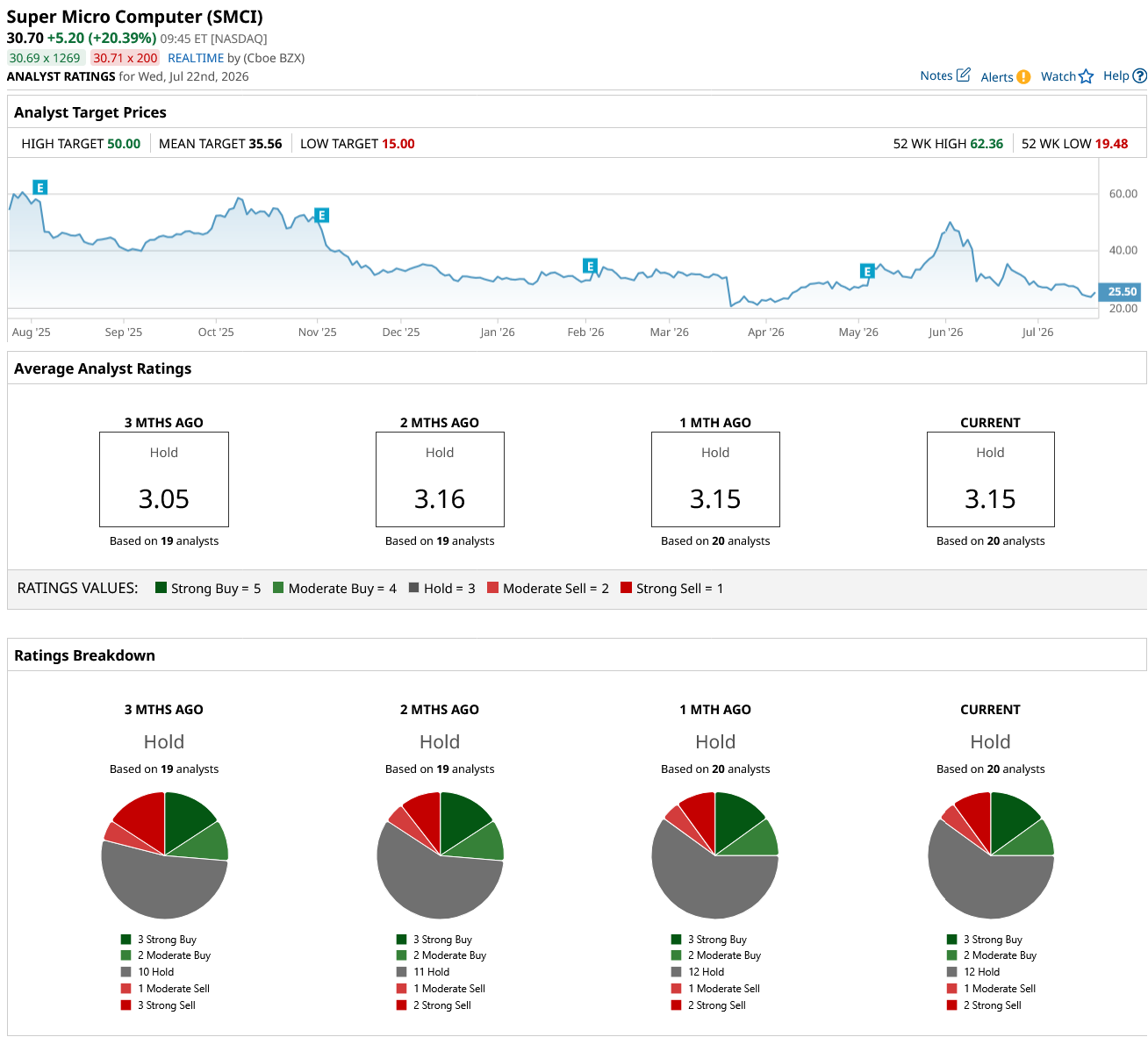Click '11 Hold' in the 2 MTHS AGO legend
Image resolution: width=1148 pixels, height=1037 pixels.
pyautogui.click(x=431, y=972)
